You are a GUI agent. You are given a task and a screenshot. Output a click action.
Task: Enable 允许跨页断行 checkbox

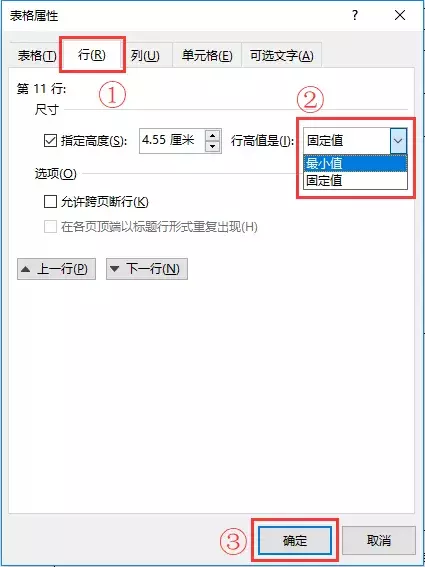click(x=50, y=201)
